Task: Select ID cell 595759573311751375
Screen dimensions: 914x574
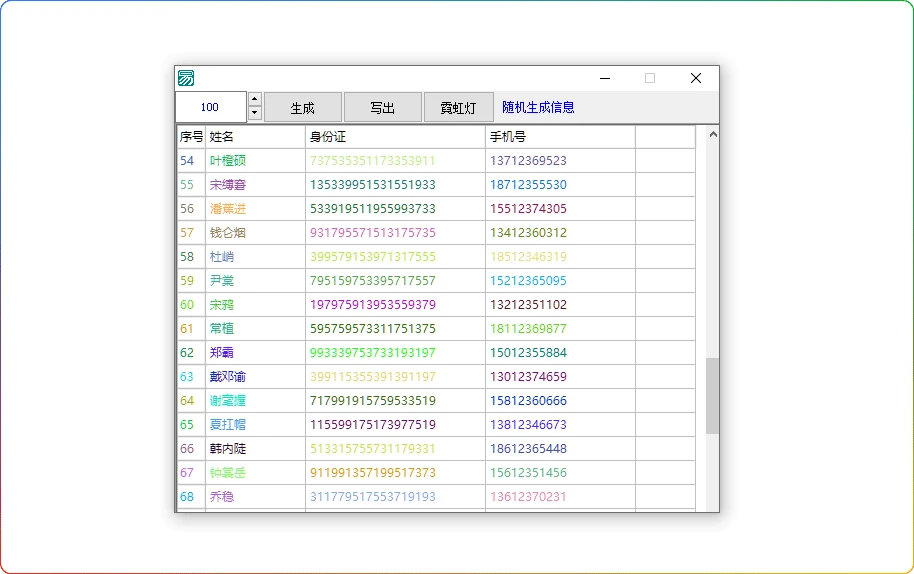Action: point(395,329)
